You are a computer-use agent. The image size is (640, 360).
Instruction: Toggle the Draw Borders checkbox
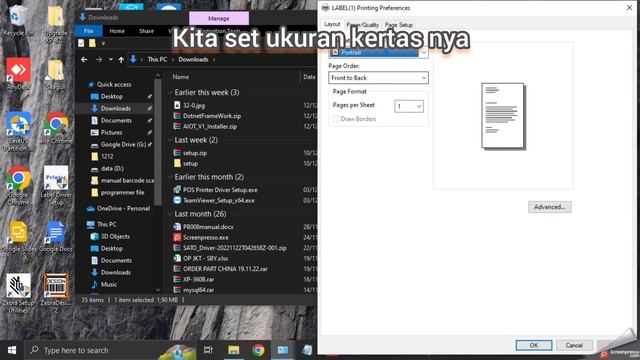pos(336,119)
